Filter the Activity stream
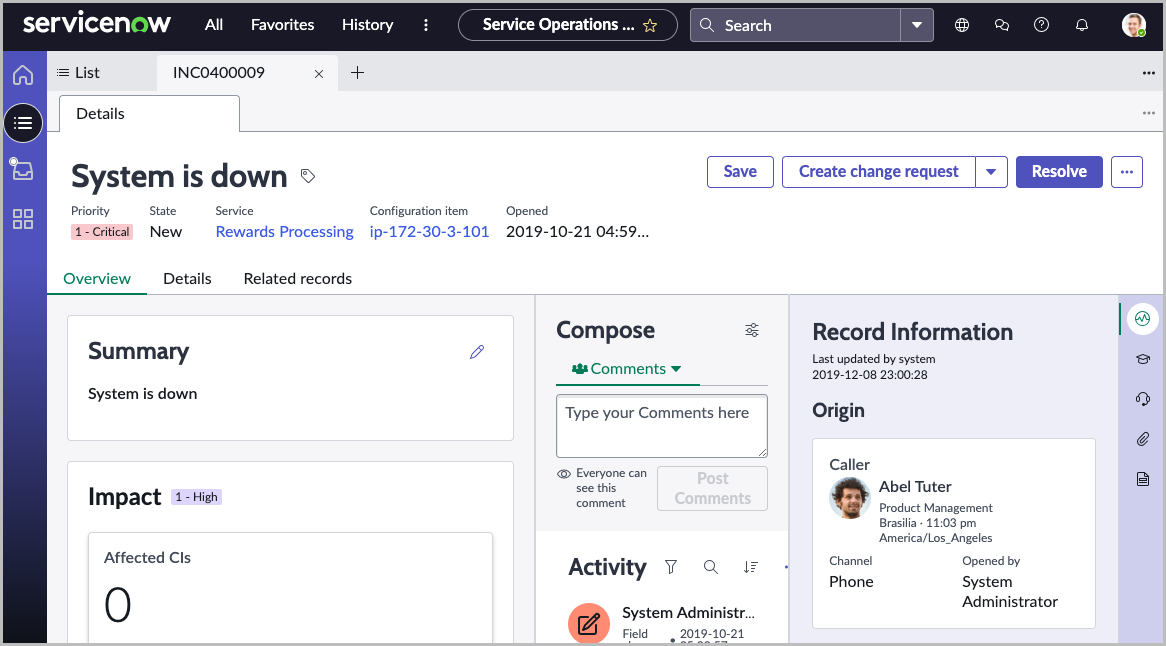Image resolution: width=1166 pixels, height=646 pixels. [670, 567]
